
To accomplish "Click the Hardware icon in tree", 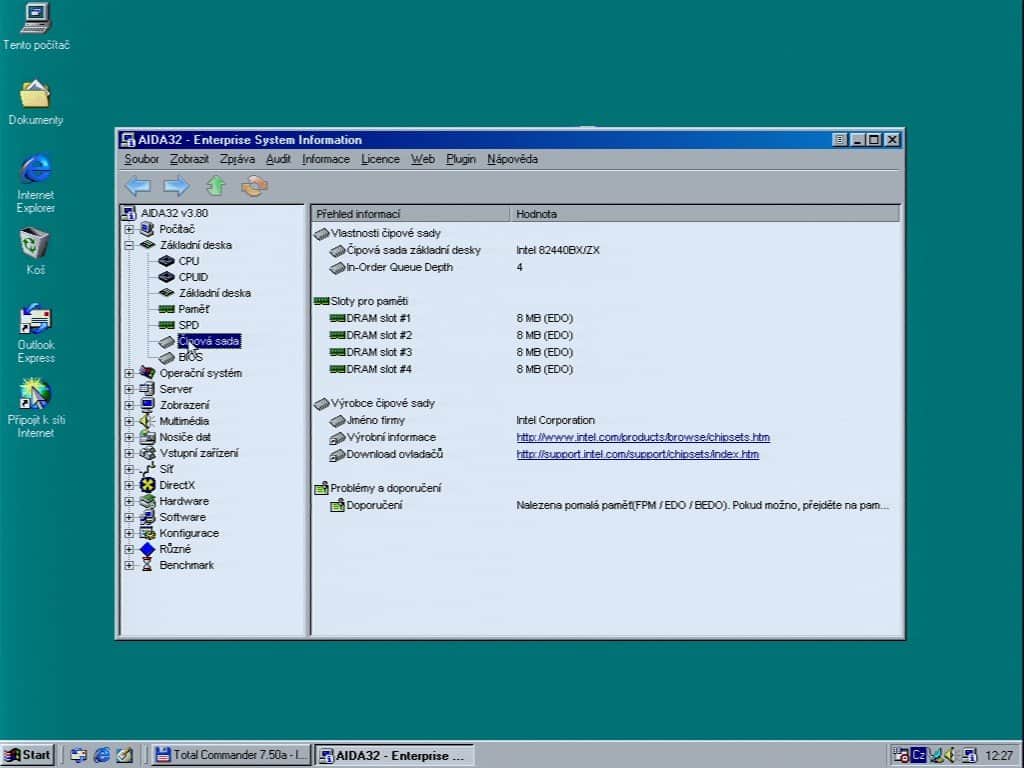I will 148,501.
